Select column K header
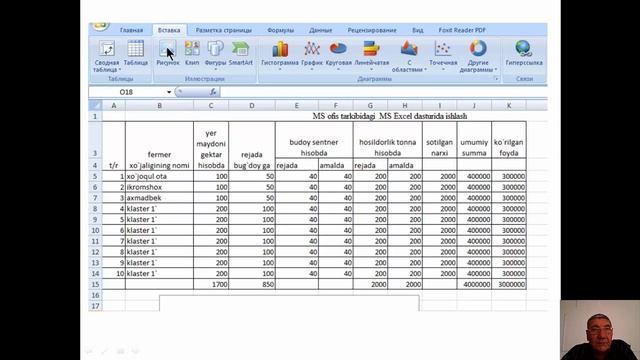Image resolution: width=640 pixels, height=360 pixels. (509, 105)
